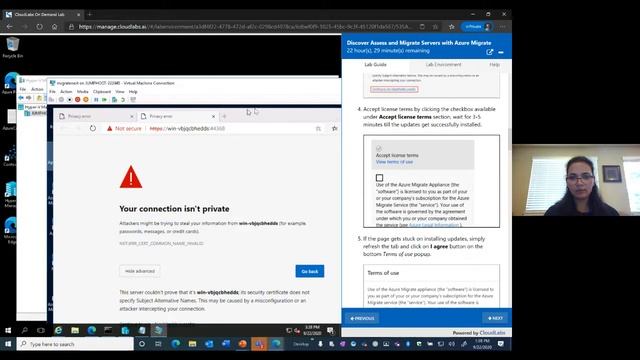The image size is (640, 360).
Task: Open the inner VM Start menu
Action: tap(8, 330)
